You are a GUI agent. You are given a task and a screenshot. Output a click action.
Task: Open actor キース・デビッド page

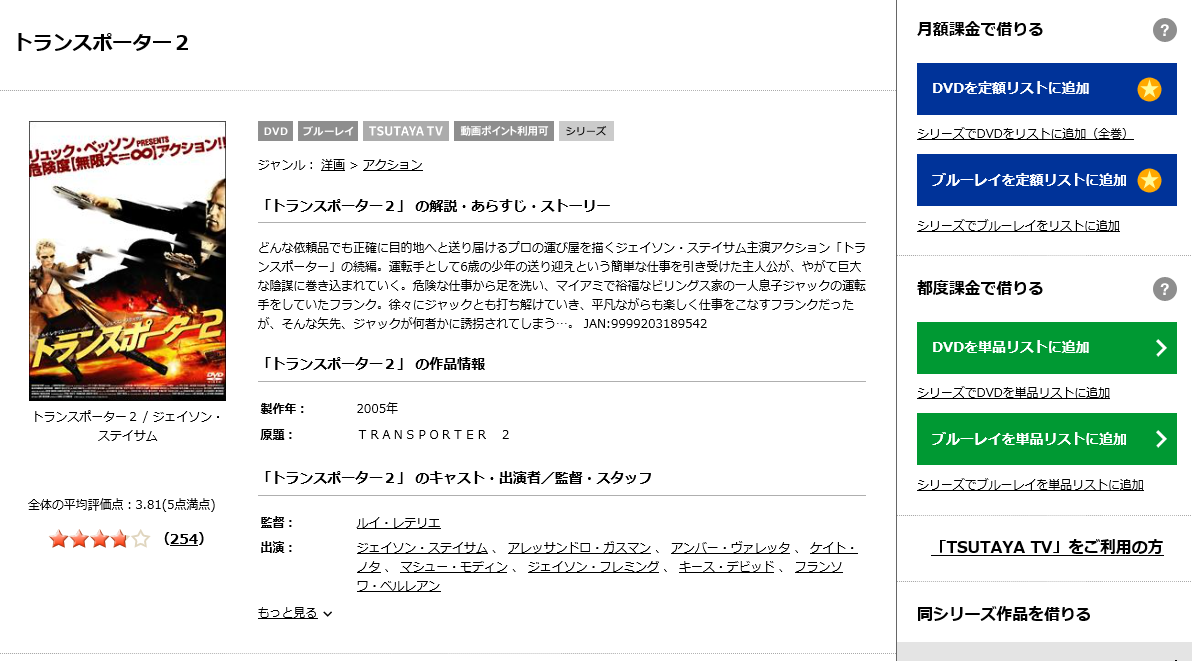click(x=727, y=567)
